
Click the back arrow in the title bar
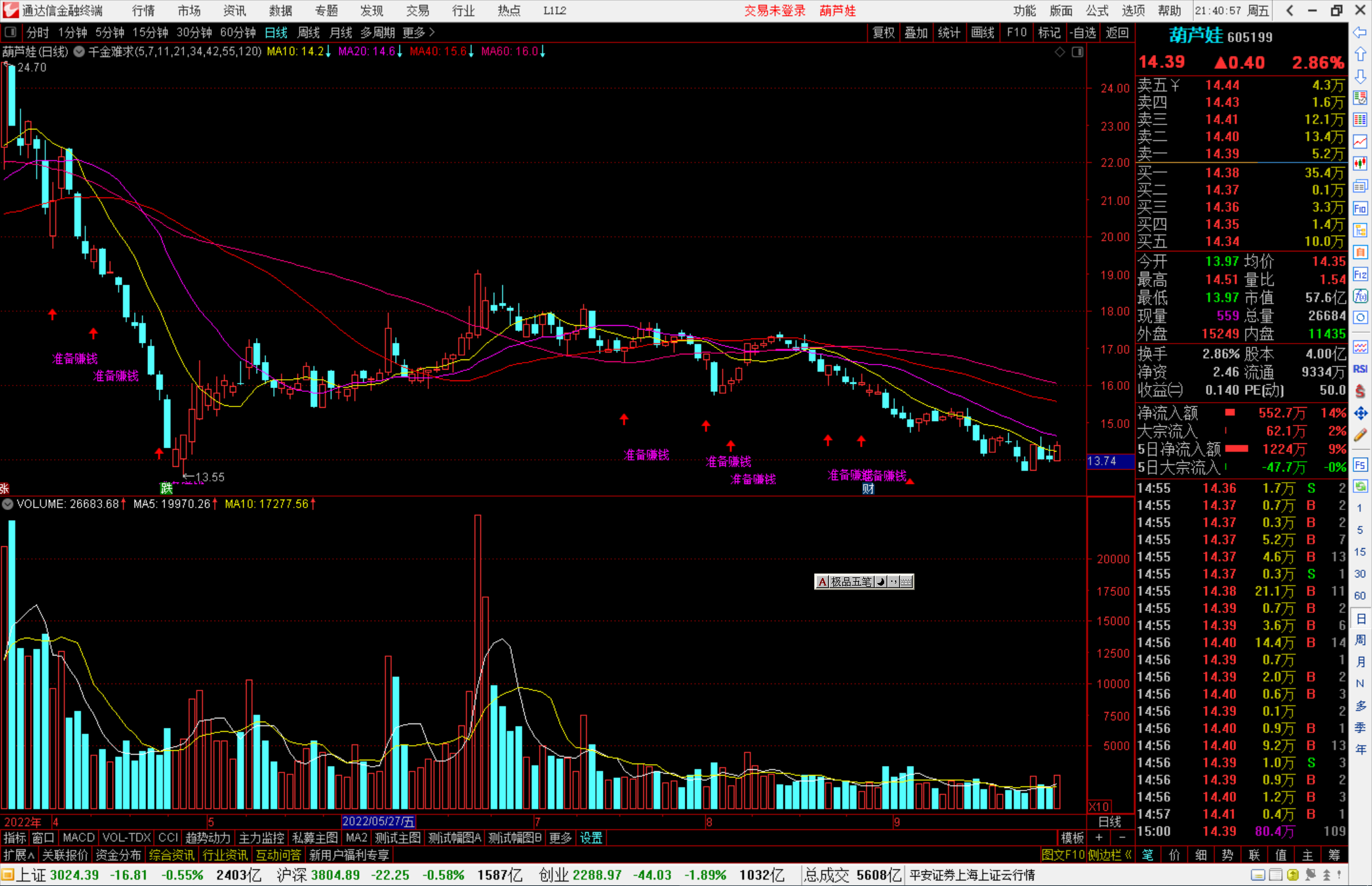pos(1289,10)
